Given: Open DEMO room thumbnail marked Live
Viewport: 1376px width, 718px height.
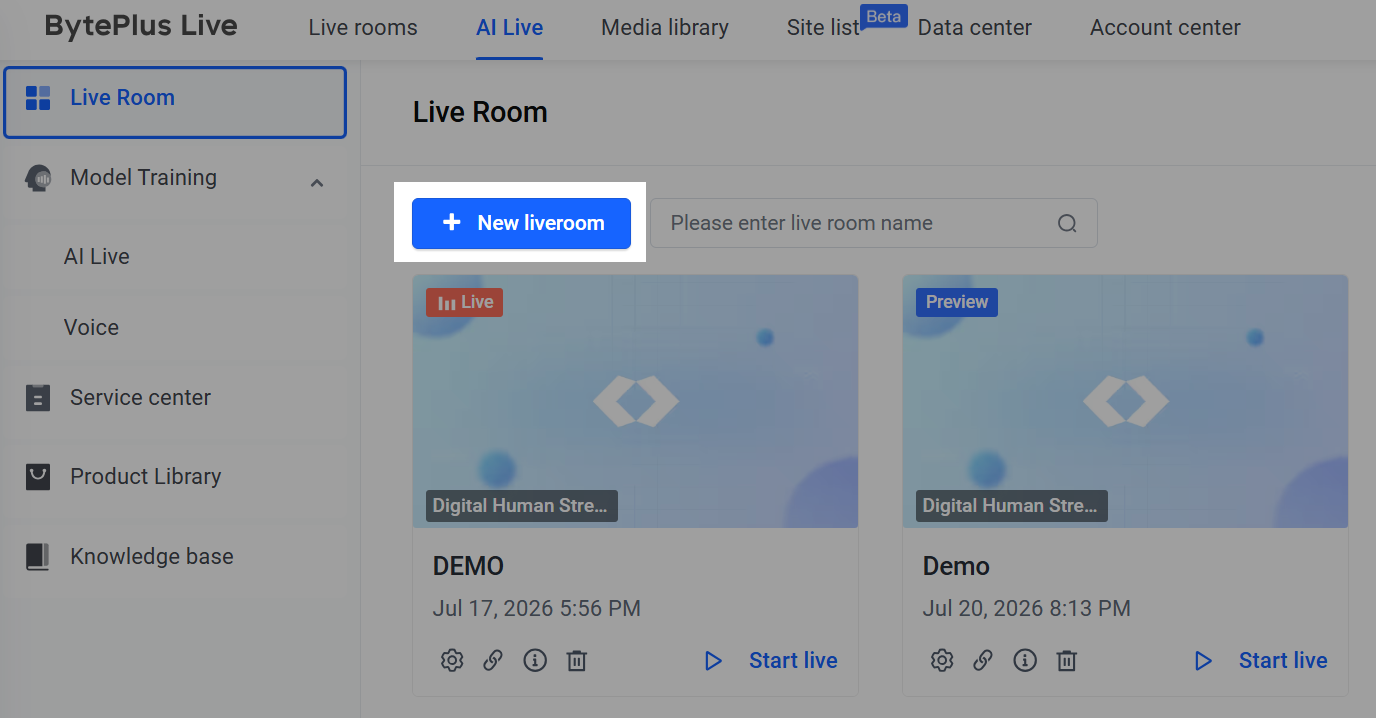Looking at the screenshot, I should (635, 401).
